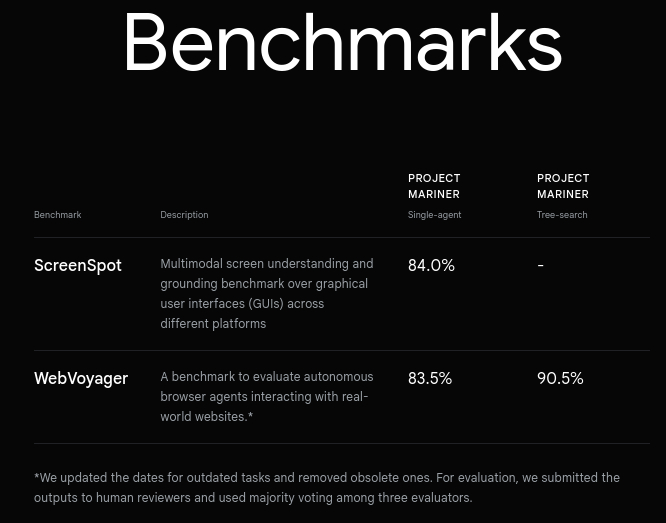
Task: Click the footnote paragraph about updated dates
Action: 327,488
